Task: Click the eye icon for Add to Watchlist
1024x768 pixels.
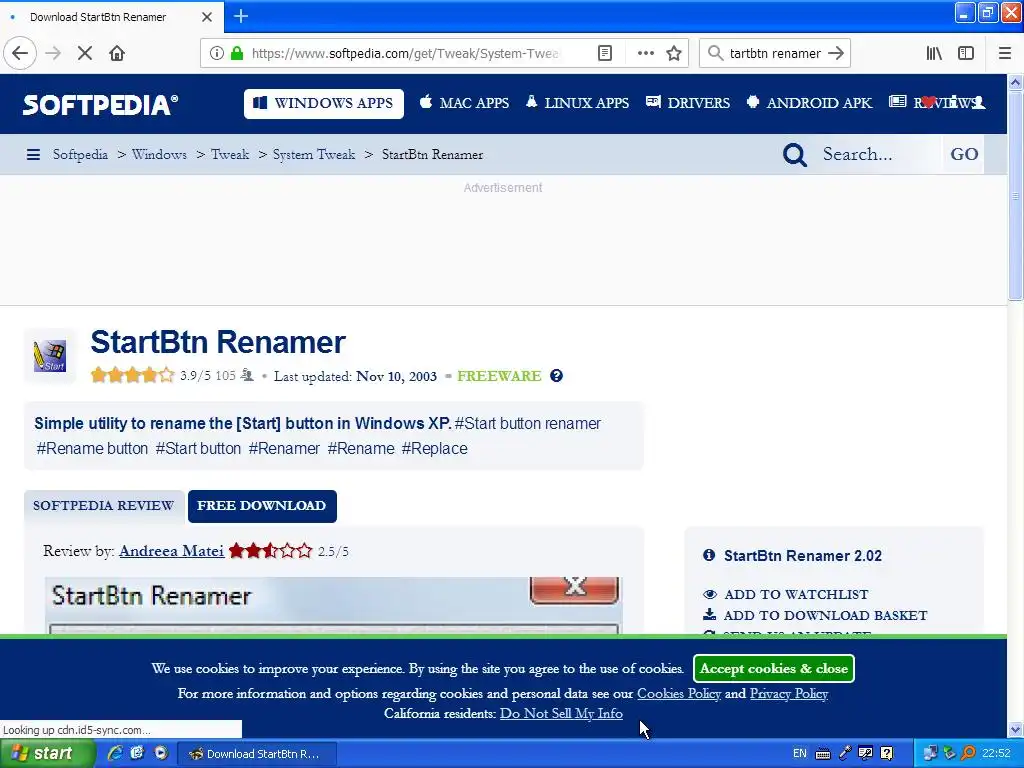Action: pyautogui.click(x=710, y=594)
